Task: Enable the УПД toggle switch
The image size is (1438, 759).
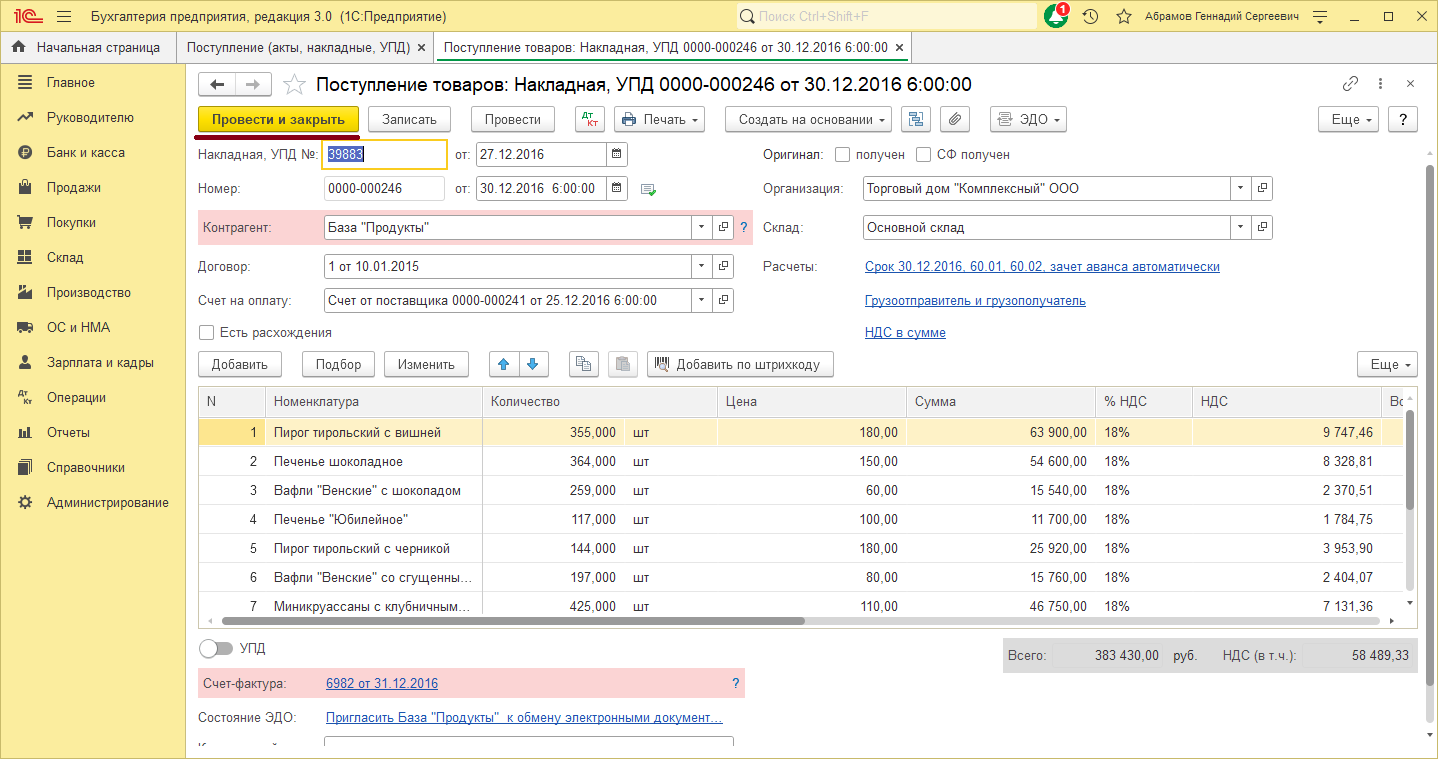Action: (x=215, y=648)
